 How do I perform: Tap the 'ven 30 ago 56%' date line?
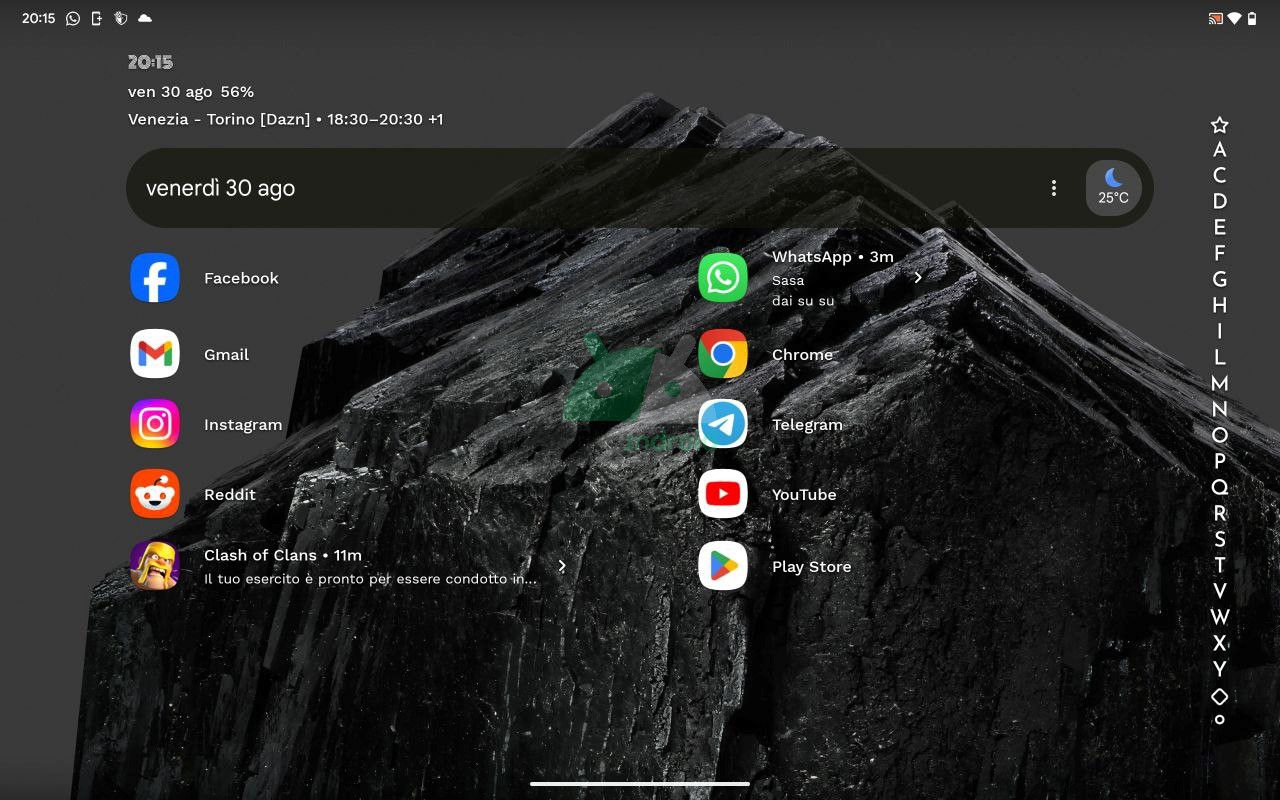[191, 91]
